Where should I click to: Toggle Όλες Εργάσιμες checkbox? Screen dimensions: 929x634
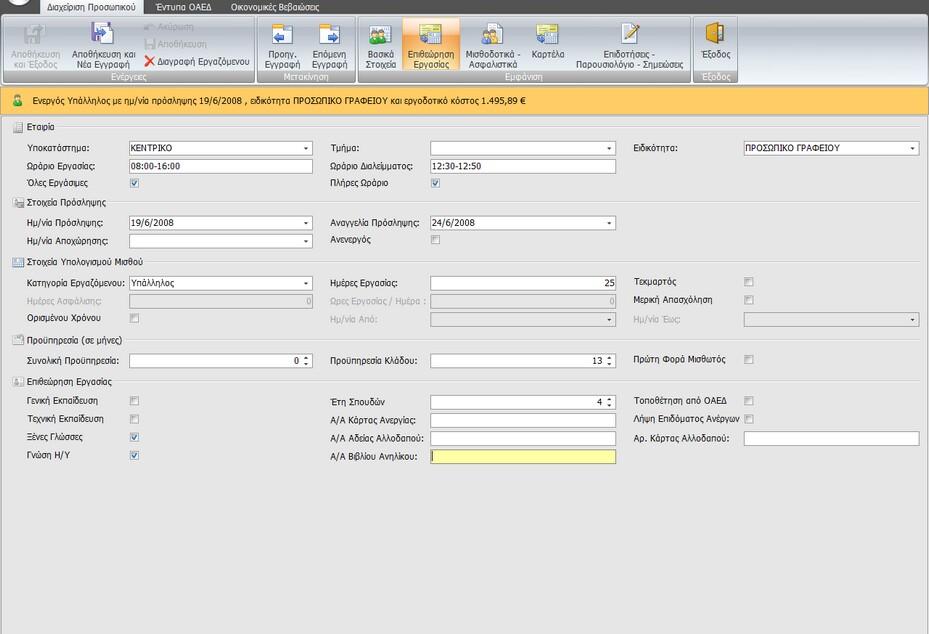(x=134, y=183)
